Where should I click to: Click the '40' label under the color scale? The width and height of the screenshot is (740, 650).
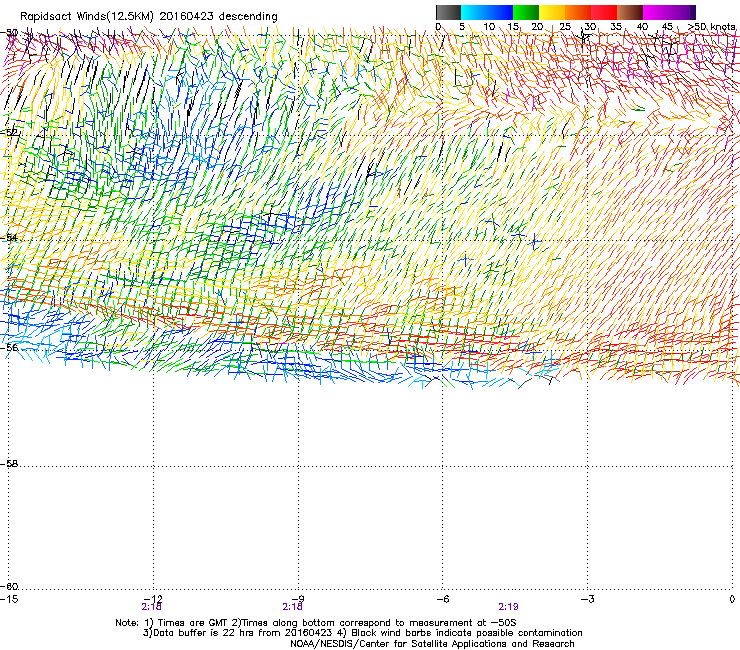coord(642,27)
